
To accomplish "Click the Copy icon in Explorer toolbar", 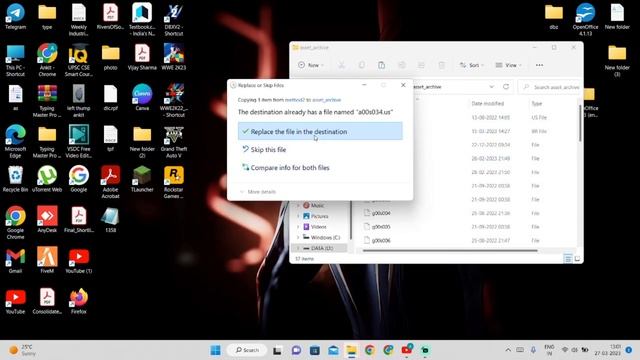I will (362, 65).
